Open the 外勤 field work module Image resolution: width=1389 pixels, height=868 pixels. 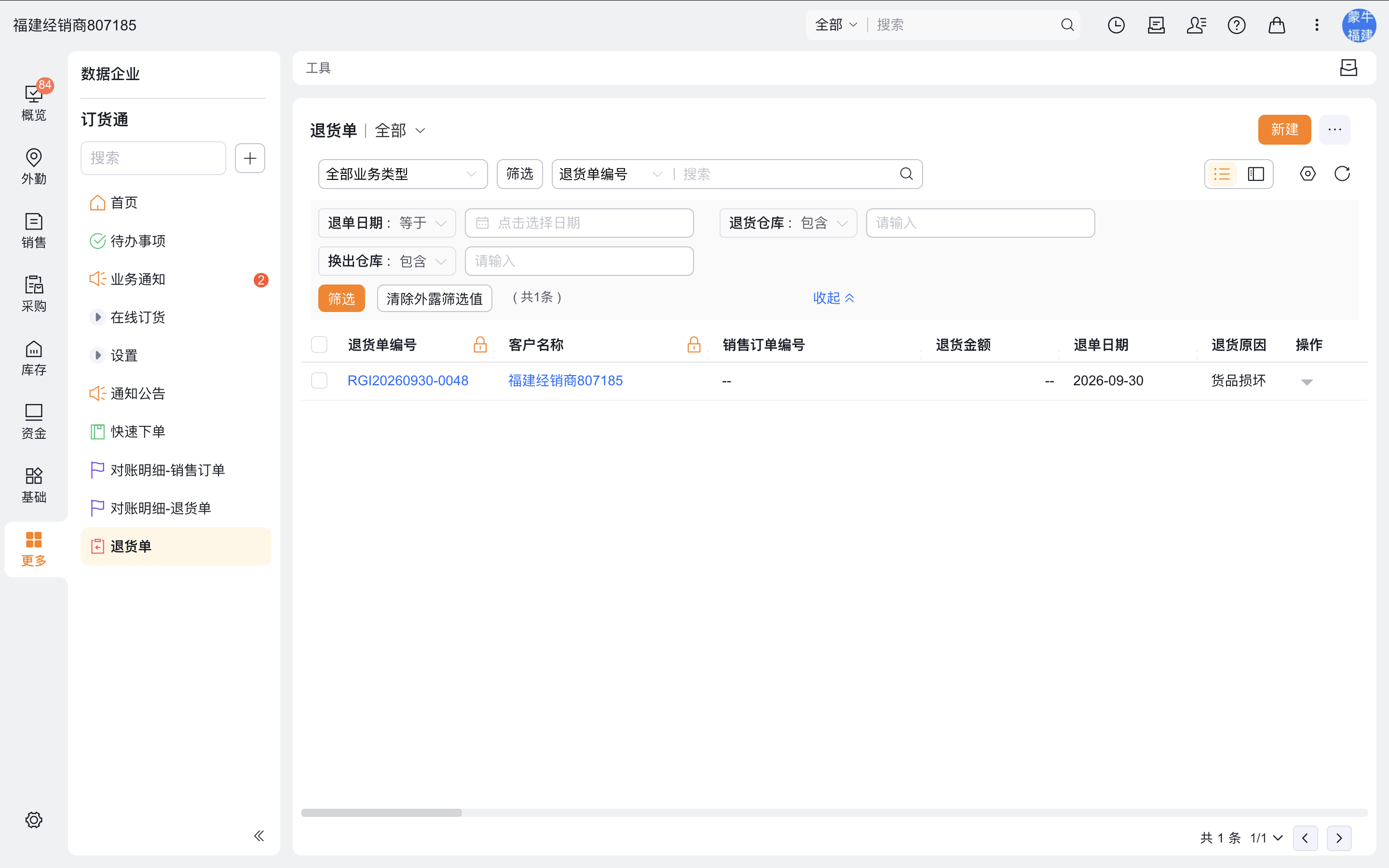pos(34,166)
